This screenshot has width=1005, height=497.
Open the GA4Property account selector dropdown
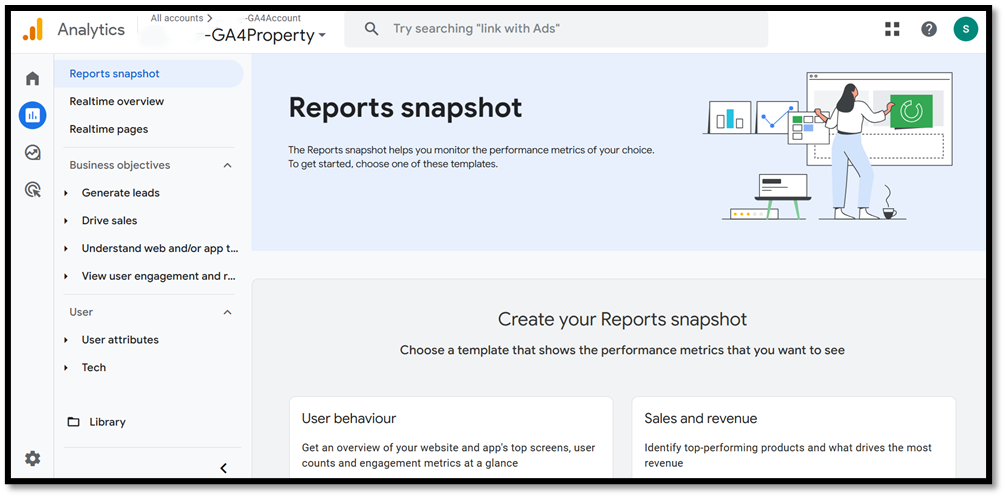[265, 35]
